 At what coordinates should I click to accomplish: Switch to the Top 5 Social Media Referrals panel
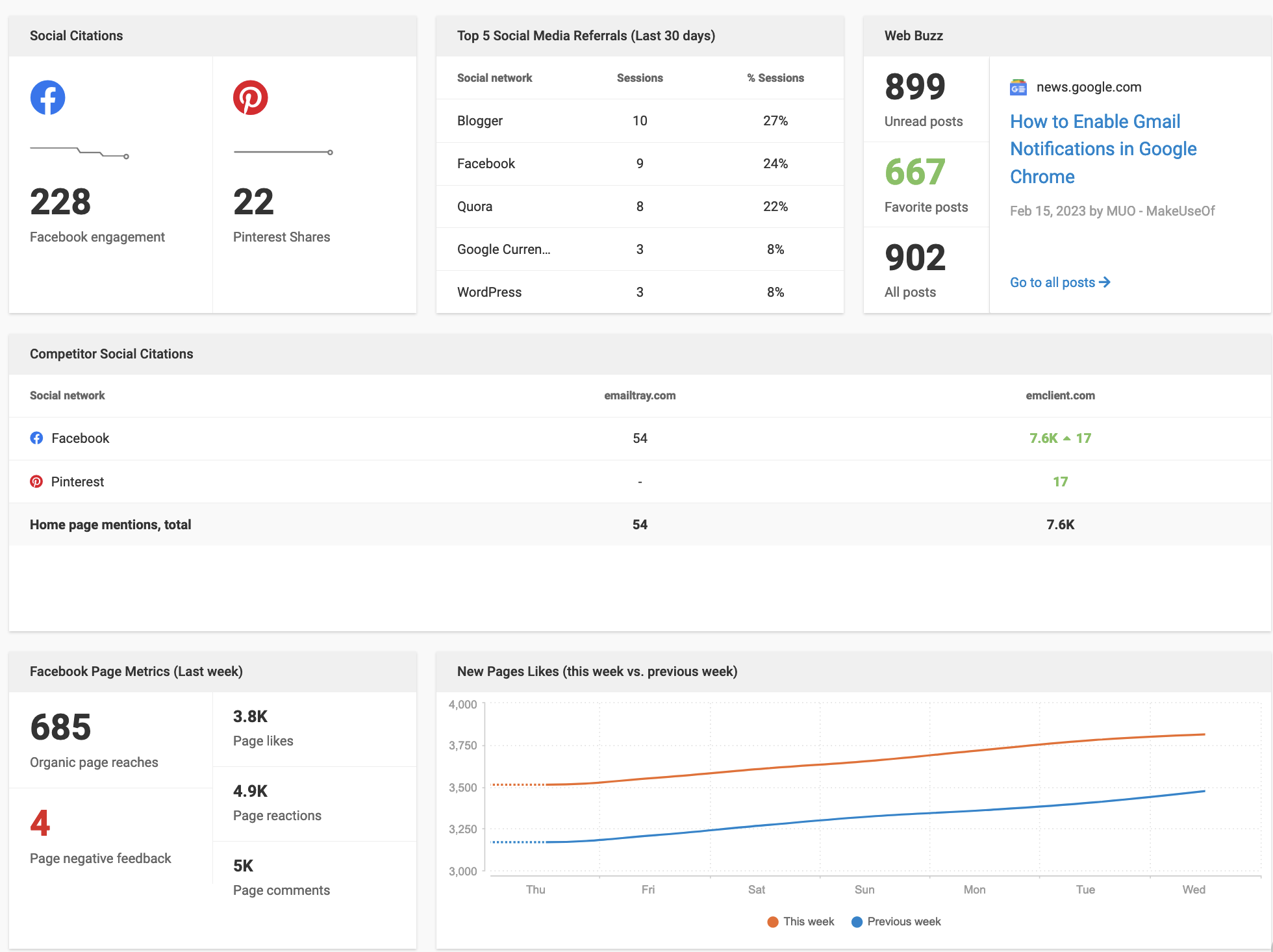586,36
